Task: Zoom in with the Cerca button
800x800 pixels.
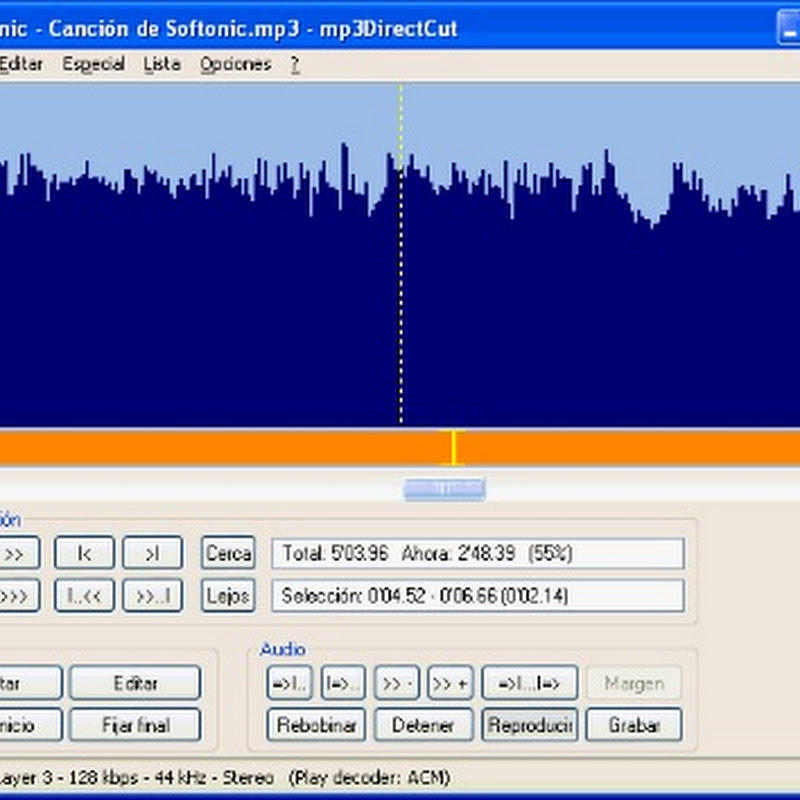Action: point(228,553)
